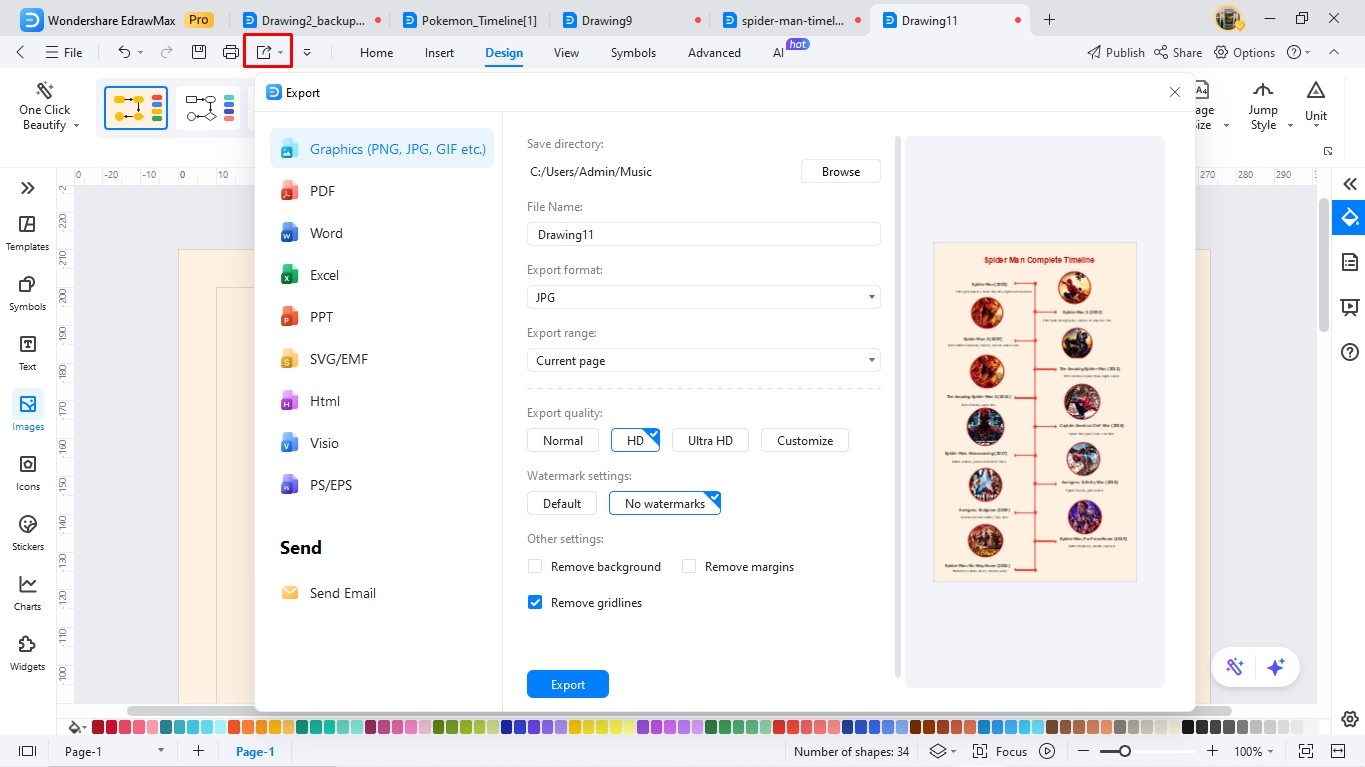
Task: Open the Advanced ribbon tab
Action: (x=714, y=53)
